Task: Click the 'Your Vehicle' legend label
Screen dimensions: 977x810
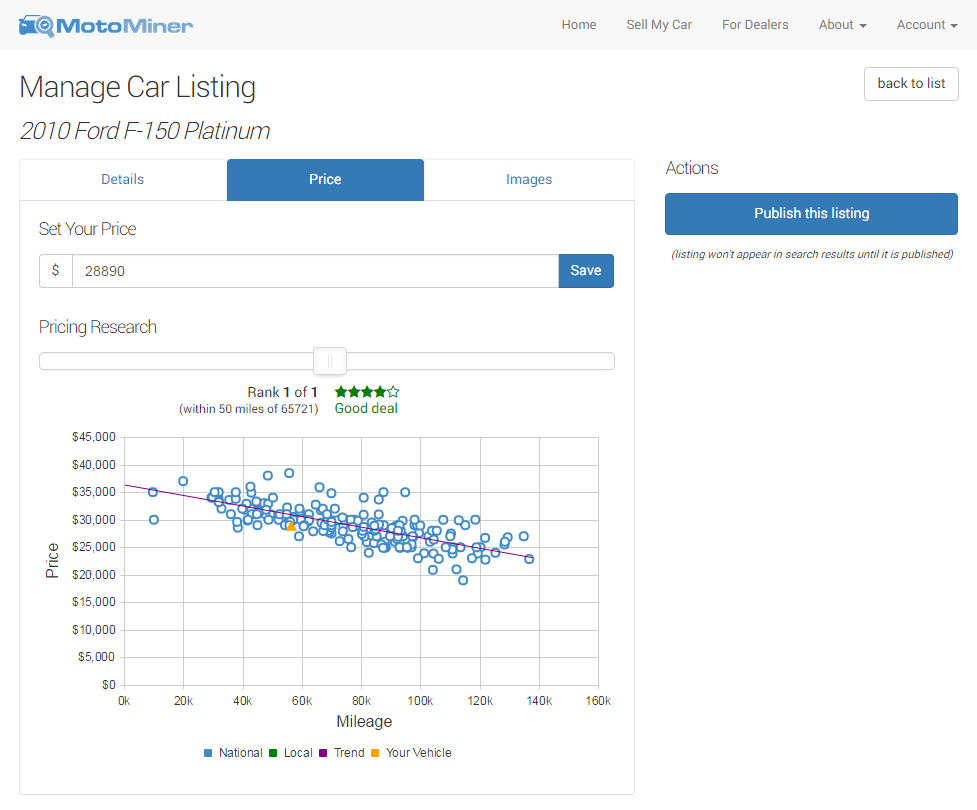Action: pos(419,753)
